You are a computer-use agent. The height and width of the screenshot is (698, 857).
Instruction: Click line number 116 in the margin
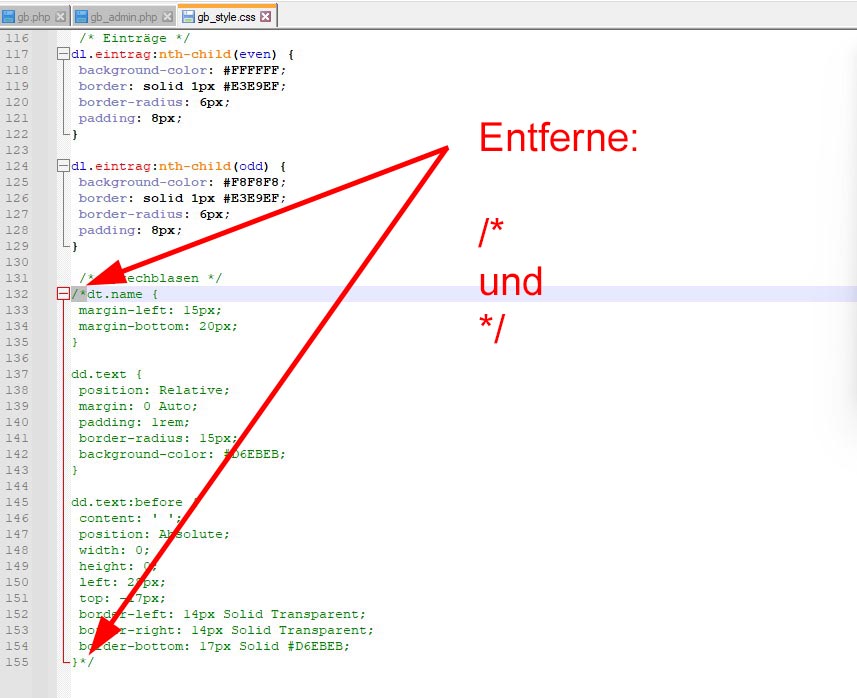17,38
